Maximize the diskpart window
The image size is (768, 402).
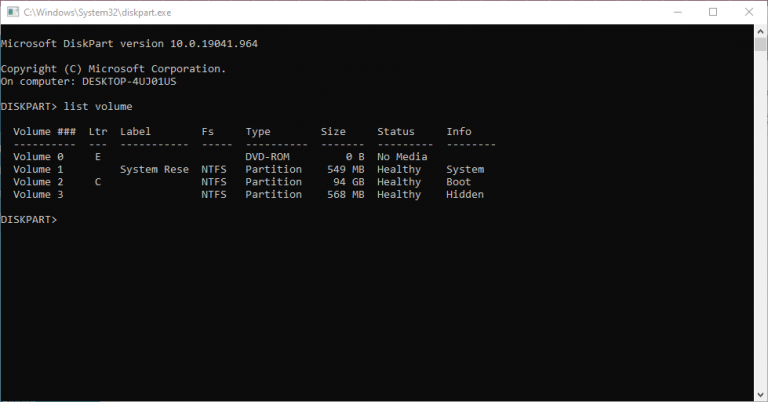[x=713, y=12]
